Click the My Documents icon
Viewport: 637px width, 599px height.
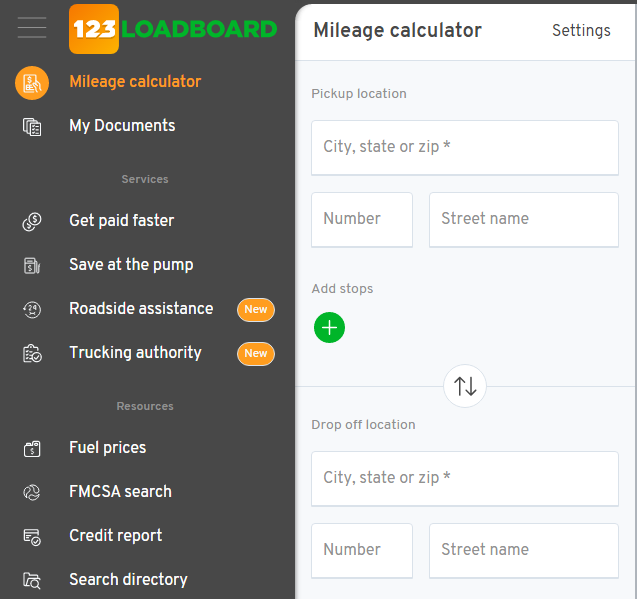32,126
